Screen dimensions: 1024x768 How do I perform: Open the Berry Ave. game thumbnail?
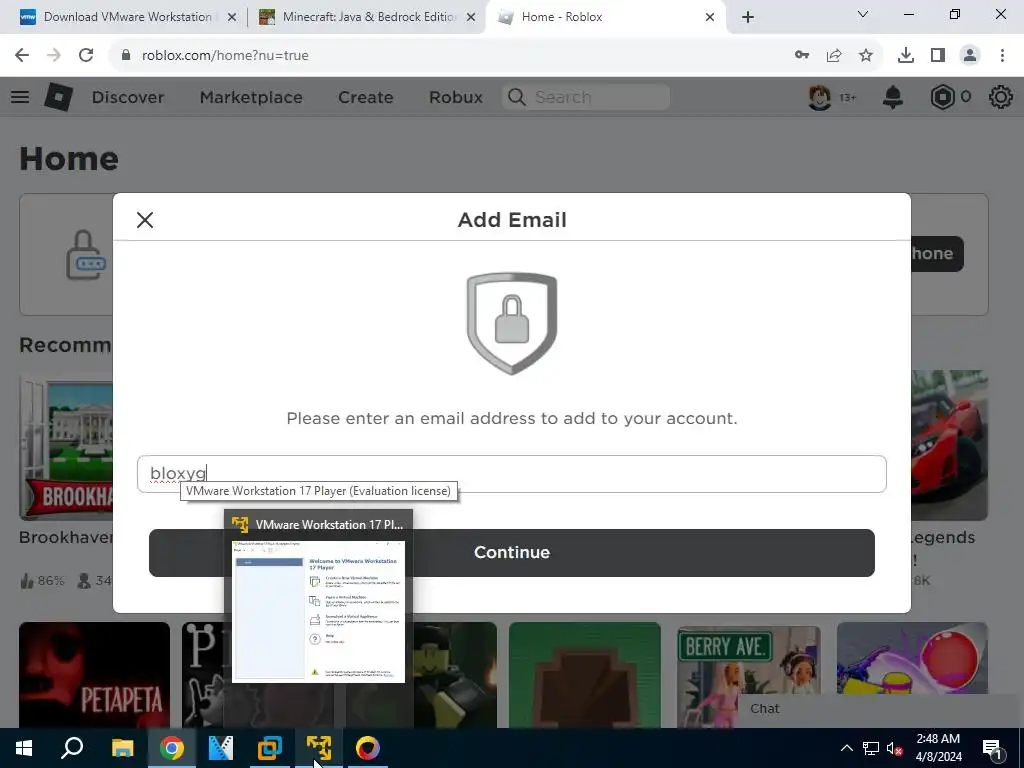pos(748,675)
